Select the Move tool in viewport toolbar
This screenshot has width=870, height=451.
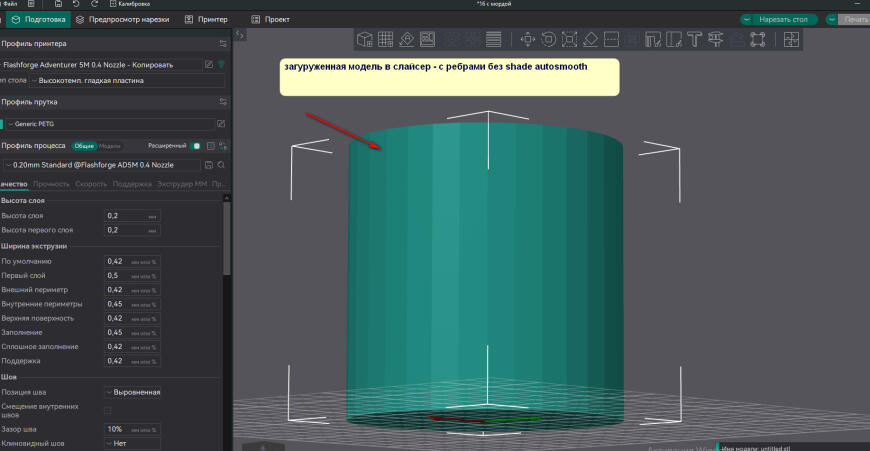pos(528,40)
